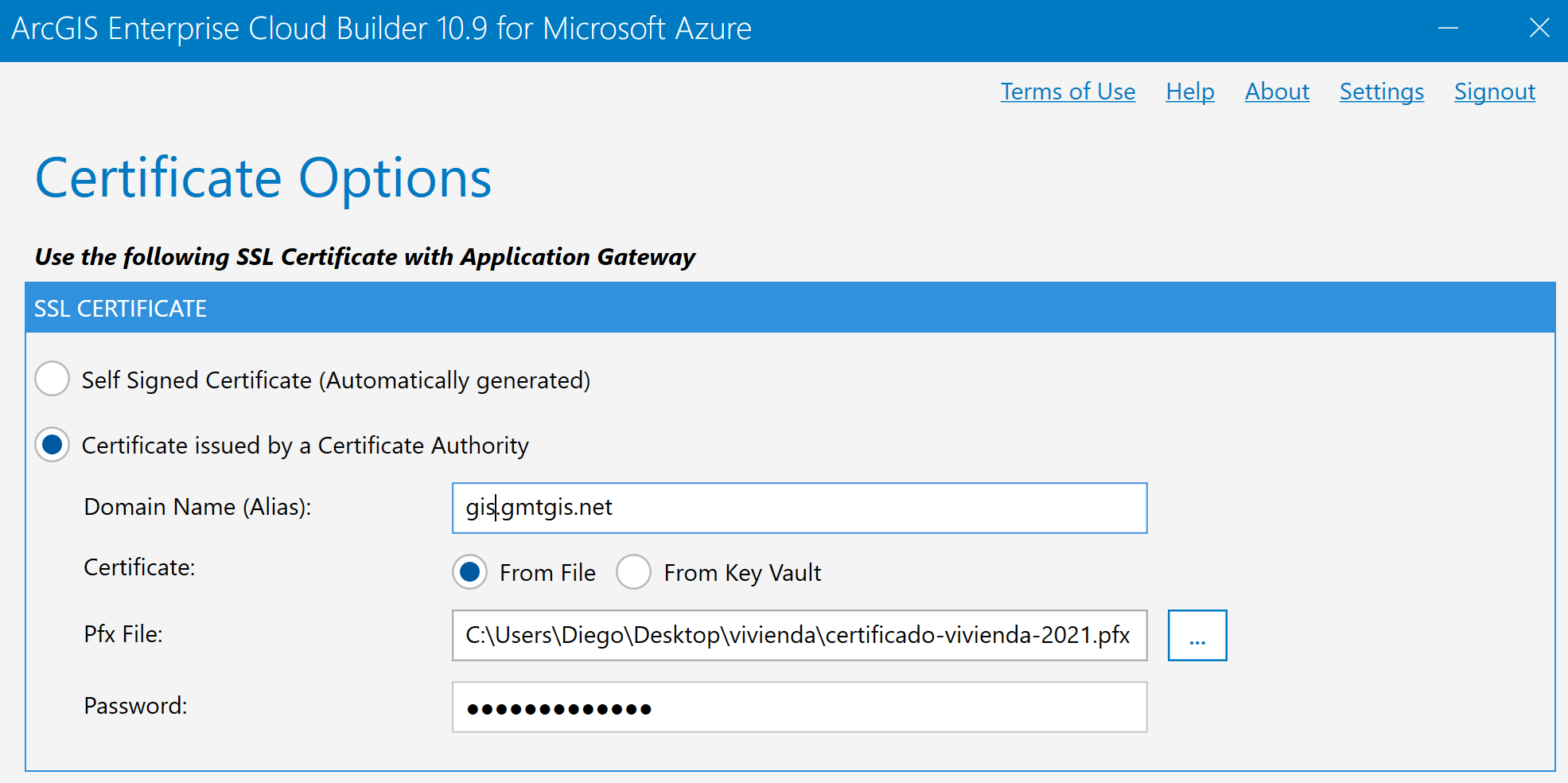The height and width of the screenshot is (783, 1568).
Task: Switch certificate source to From Key Vault
Action: [x=634, y=572]
